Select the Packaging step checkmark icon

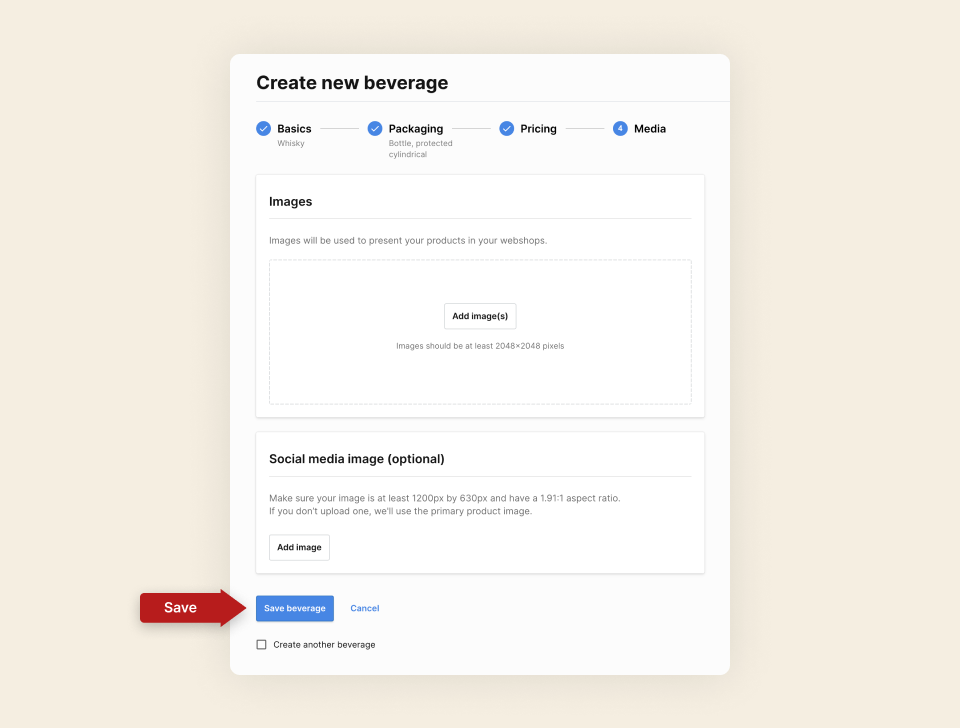(x=375, y=128)
